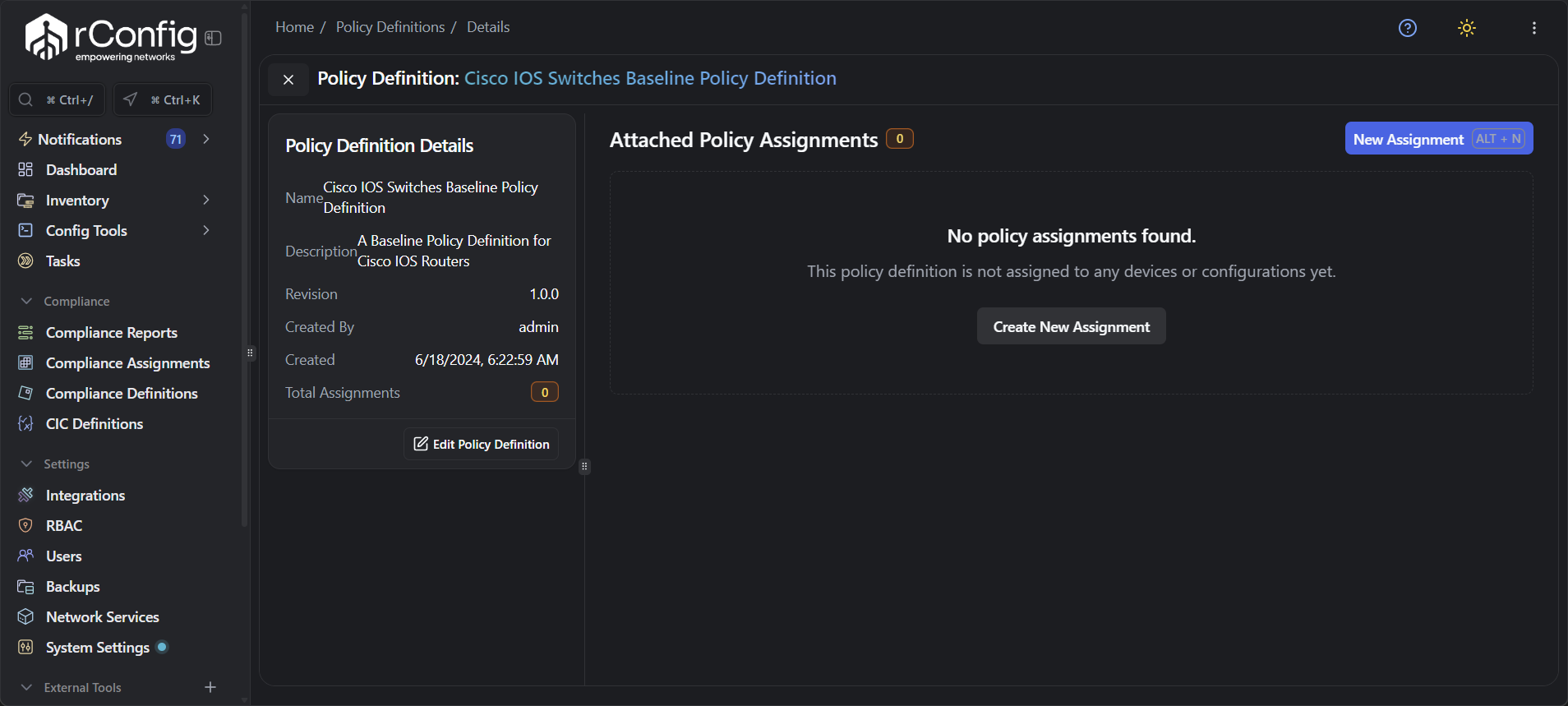Viewport: 1568px width, 706px height.
Task: Open Backups page
Action: pos(73,586)
